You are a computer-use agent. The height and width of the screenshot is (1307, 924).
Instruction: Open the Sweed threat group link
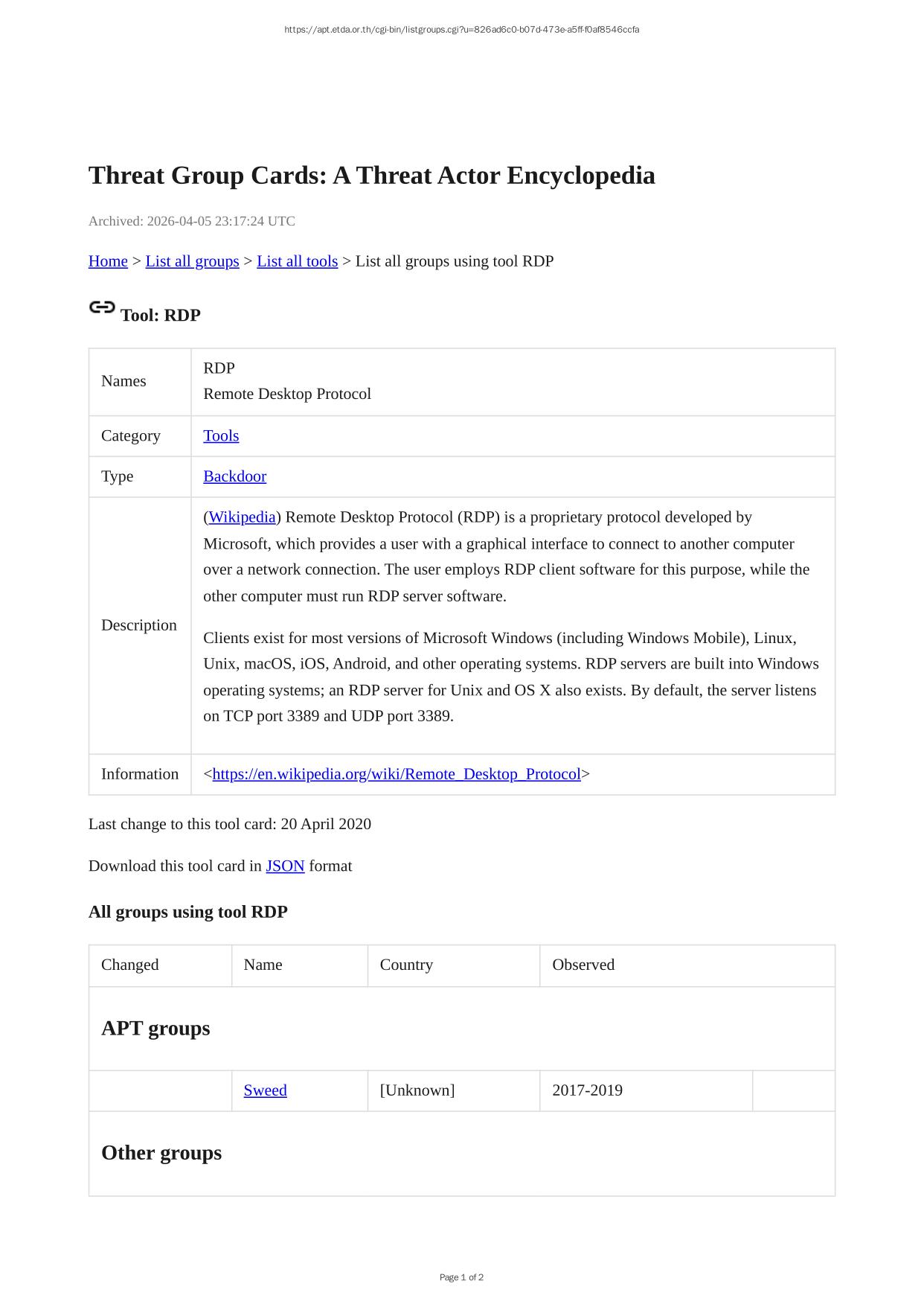tap(265, 1090)
